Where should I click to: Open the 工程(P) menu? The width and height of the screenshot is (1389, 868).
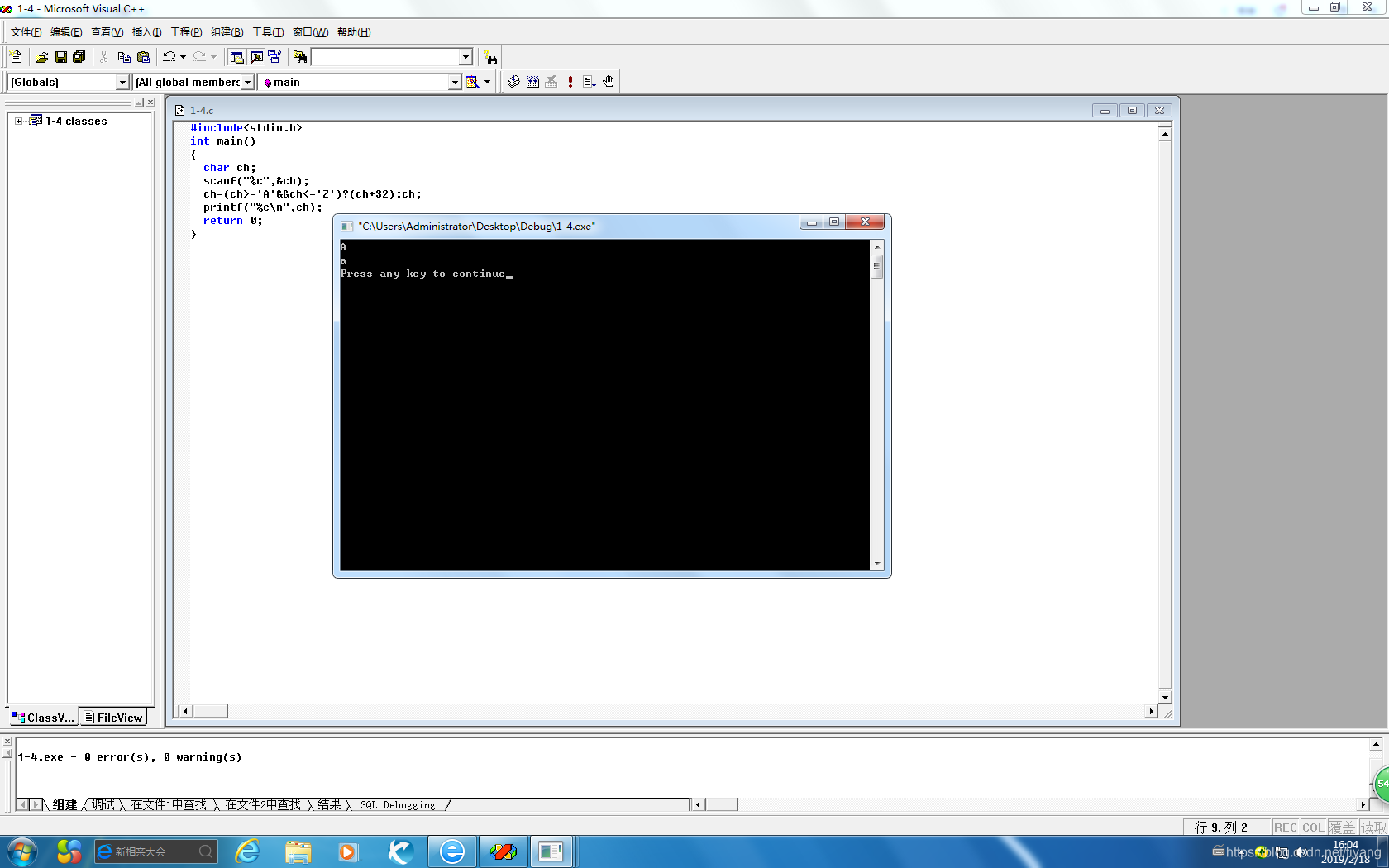186,32
